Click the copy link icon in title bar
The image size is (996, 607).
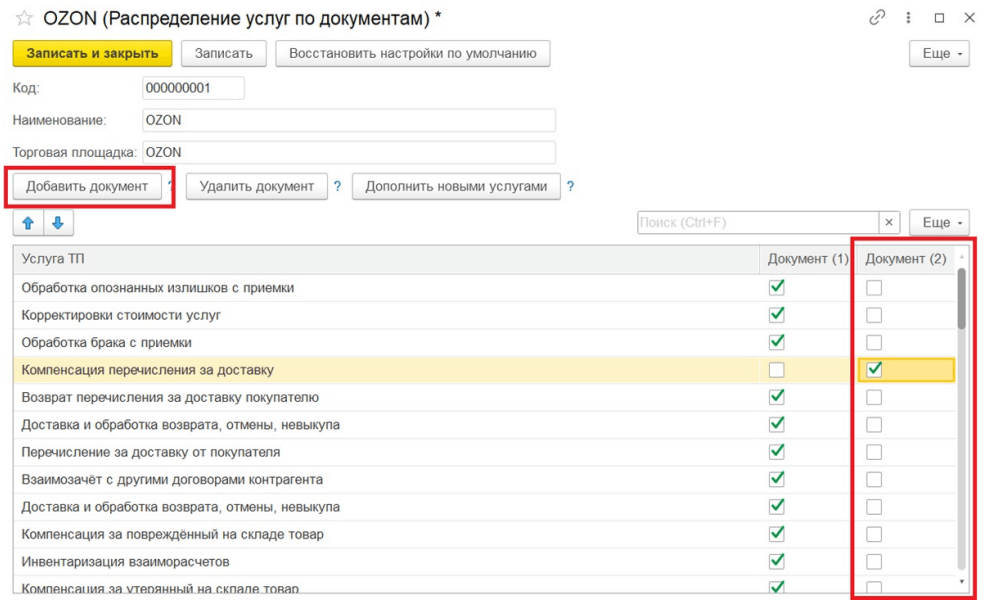click(x=878, y=18)
